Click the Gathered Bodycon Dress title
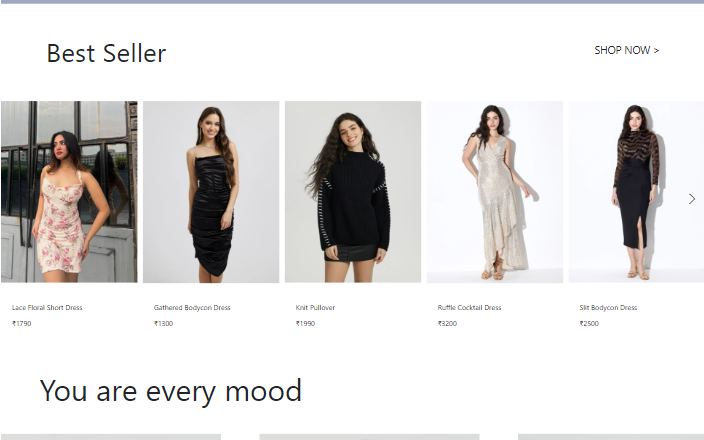The width and height of the screenshot is (704, 440). [192, 308]
